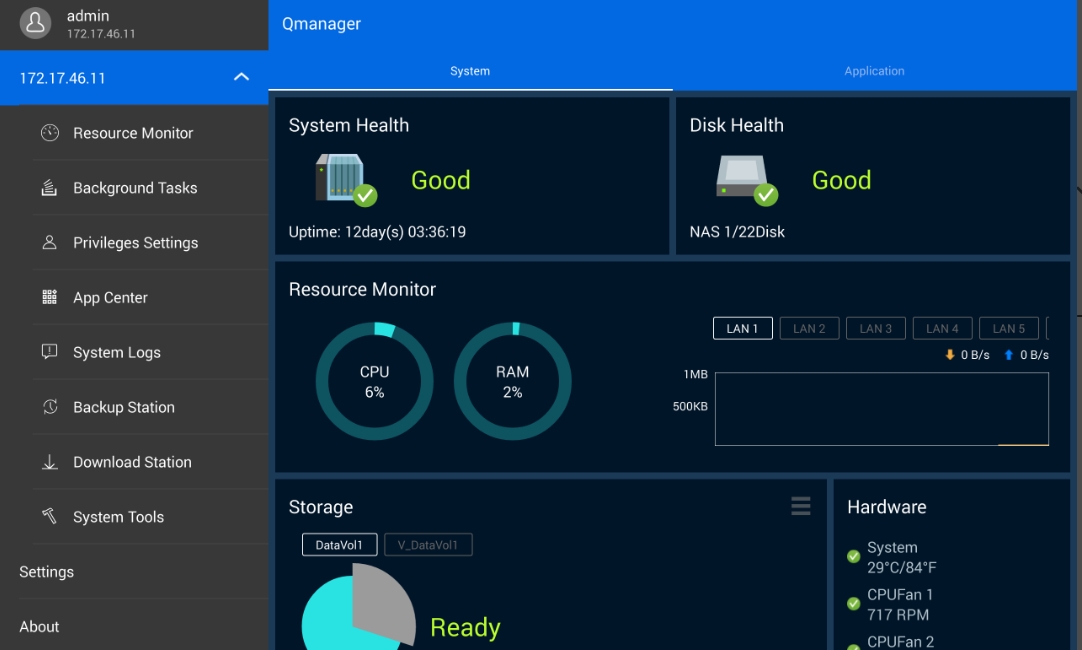Screen dimensions: 1082x650
Task: Open the Storage panel hamburger menu
Action: click(x=800, y=507)
